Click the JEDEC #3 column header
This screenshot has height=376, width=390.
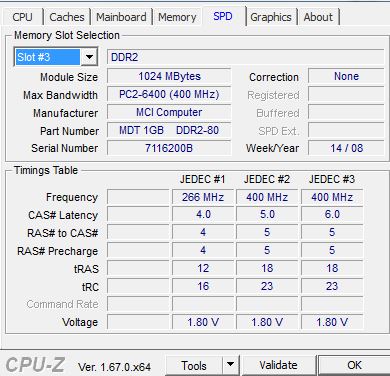tap(332, 179)
